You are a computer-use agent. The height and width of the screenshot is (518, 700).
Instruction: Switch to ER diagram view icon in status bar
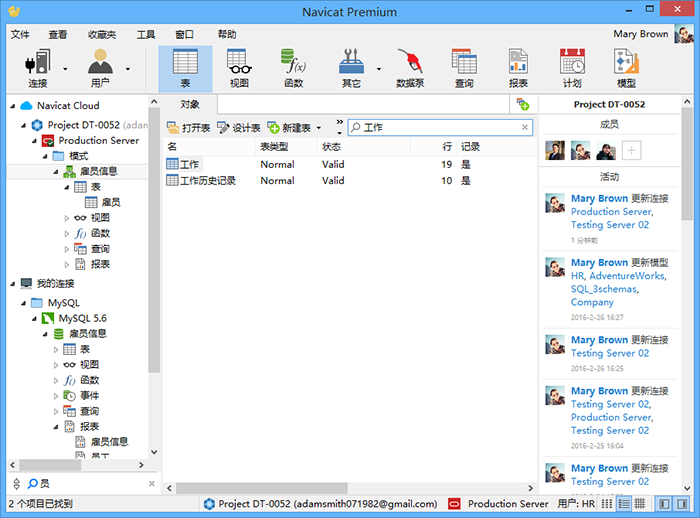coord(640,504)
